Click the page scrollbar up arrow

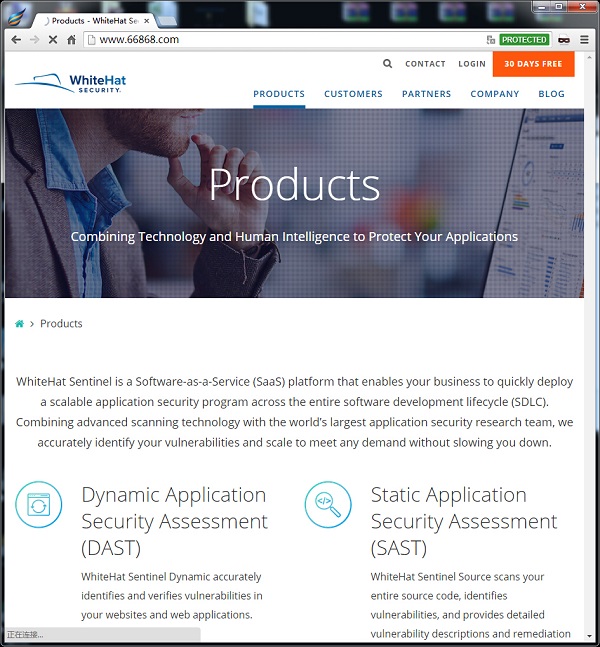click(x=590, y=56)
